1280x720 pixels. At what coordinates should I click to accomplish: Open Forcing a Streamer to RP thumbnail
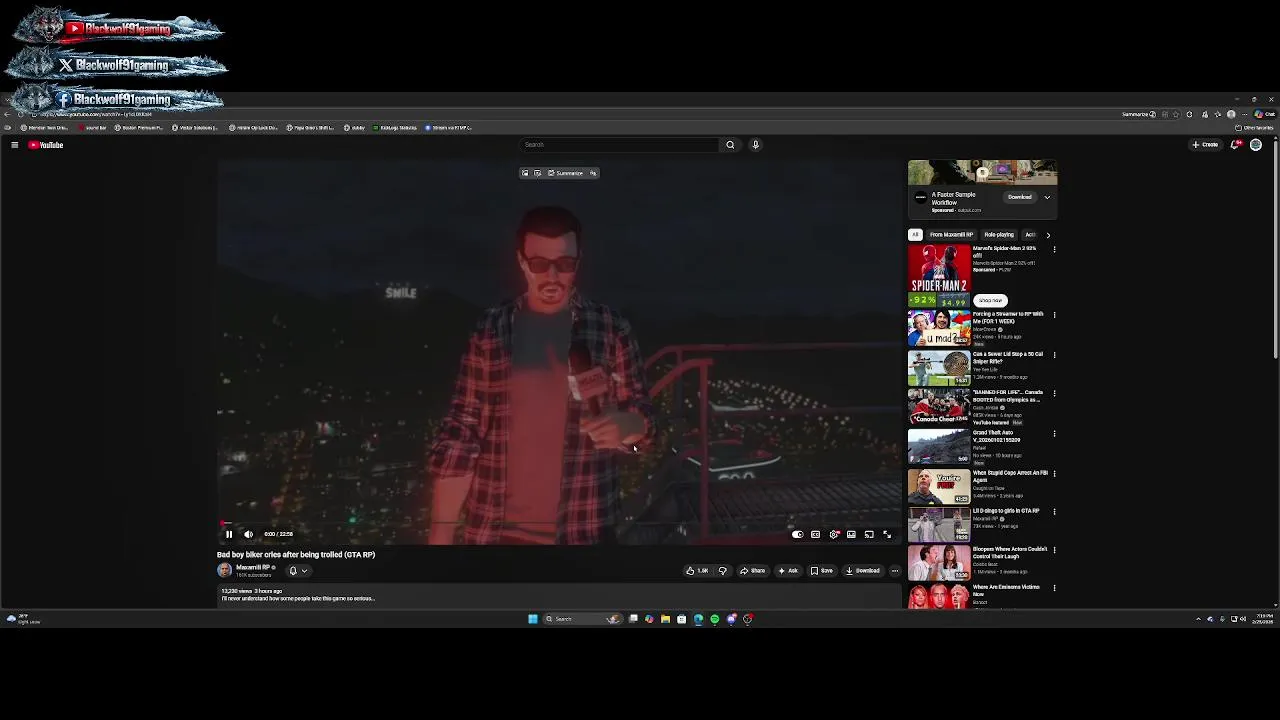939,329
